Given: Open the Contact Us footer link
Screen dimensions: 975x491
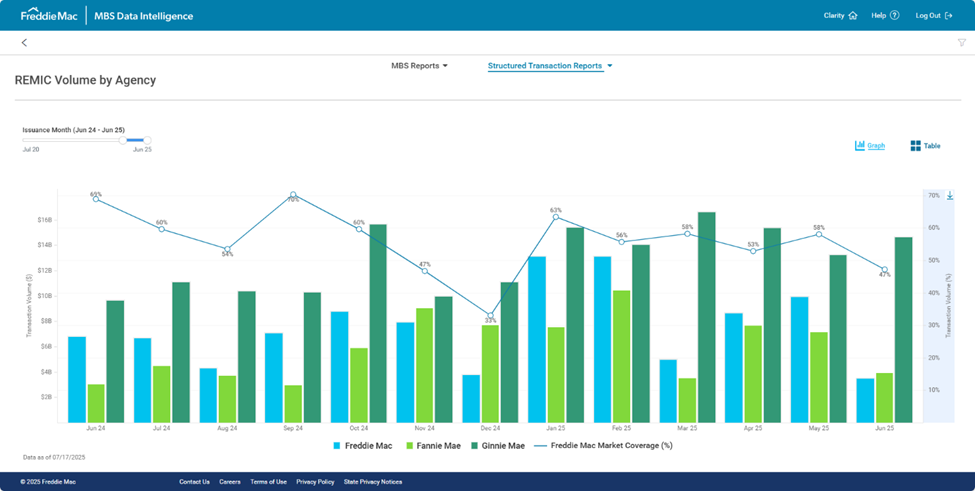Looking at the screenshot, I should (x=194, y=482).
